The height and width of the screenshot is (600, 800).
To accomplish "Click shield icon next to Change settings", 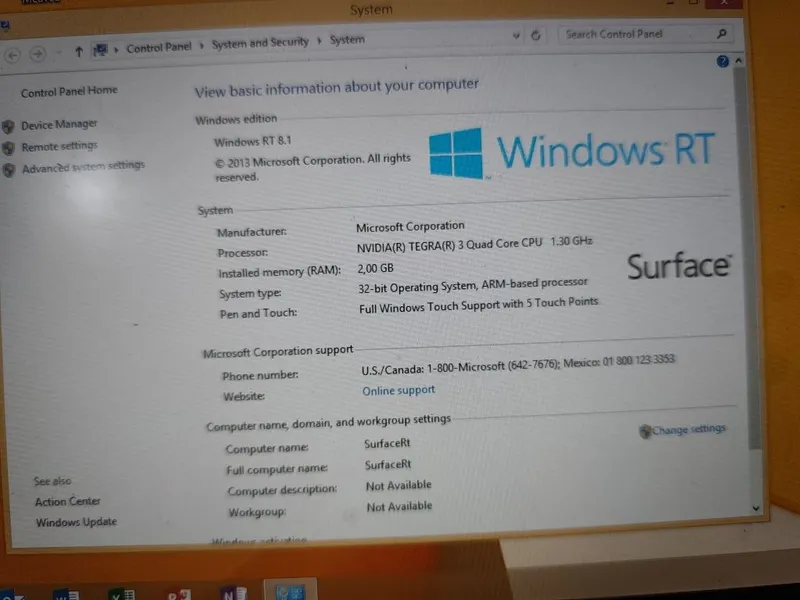I will pyautogui.click(x=645, y=432).
